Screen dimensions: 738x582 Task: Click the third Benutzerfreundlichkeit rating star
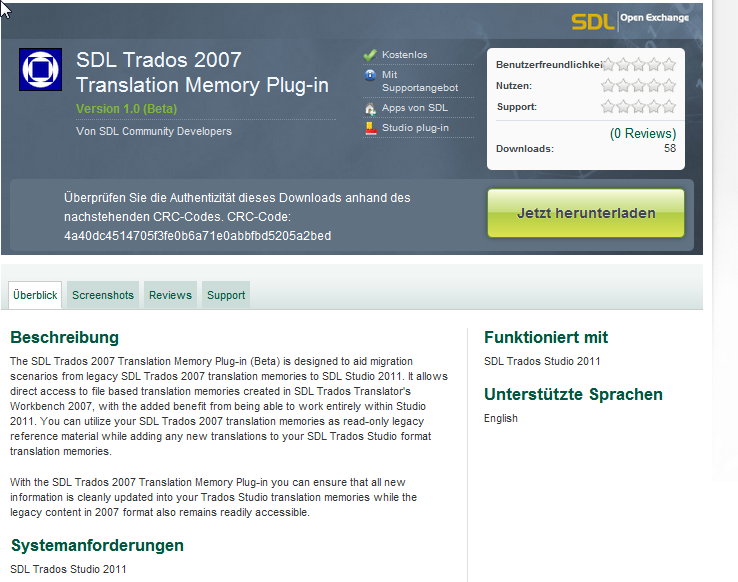coord(638,64)
